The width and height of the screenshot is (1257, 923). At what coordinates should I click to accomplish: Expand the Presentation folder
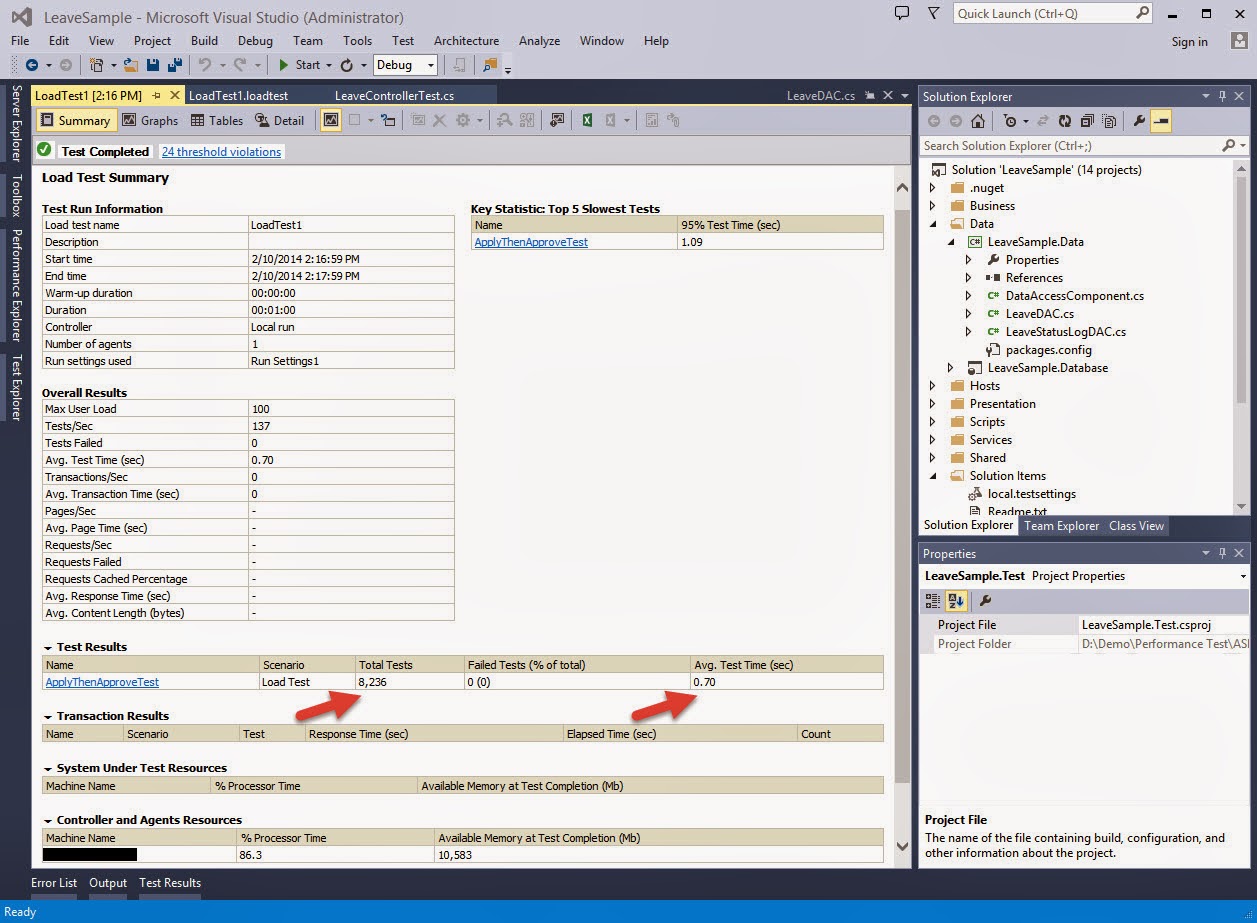pyautogui.click(x=933, y=404)
